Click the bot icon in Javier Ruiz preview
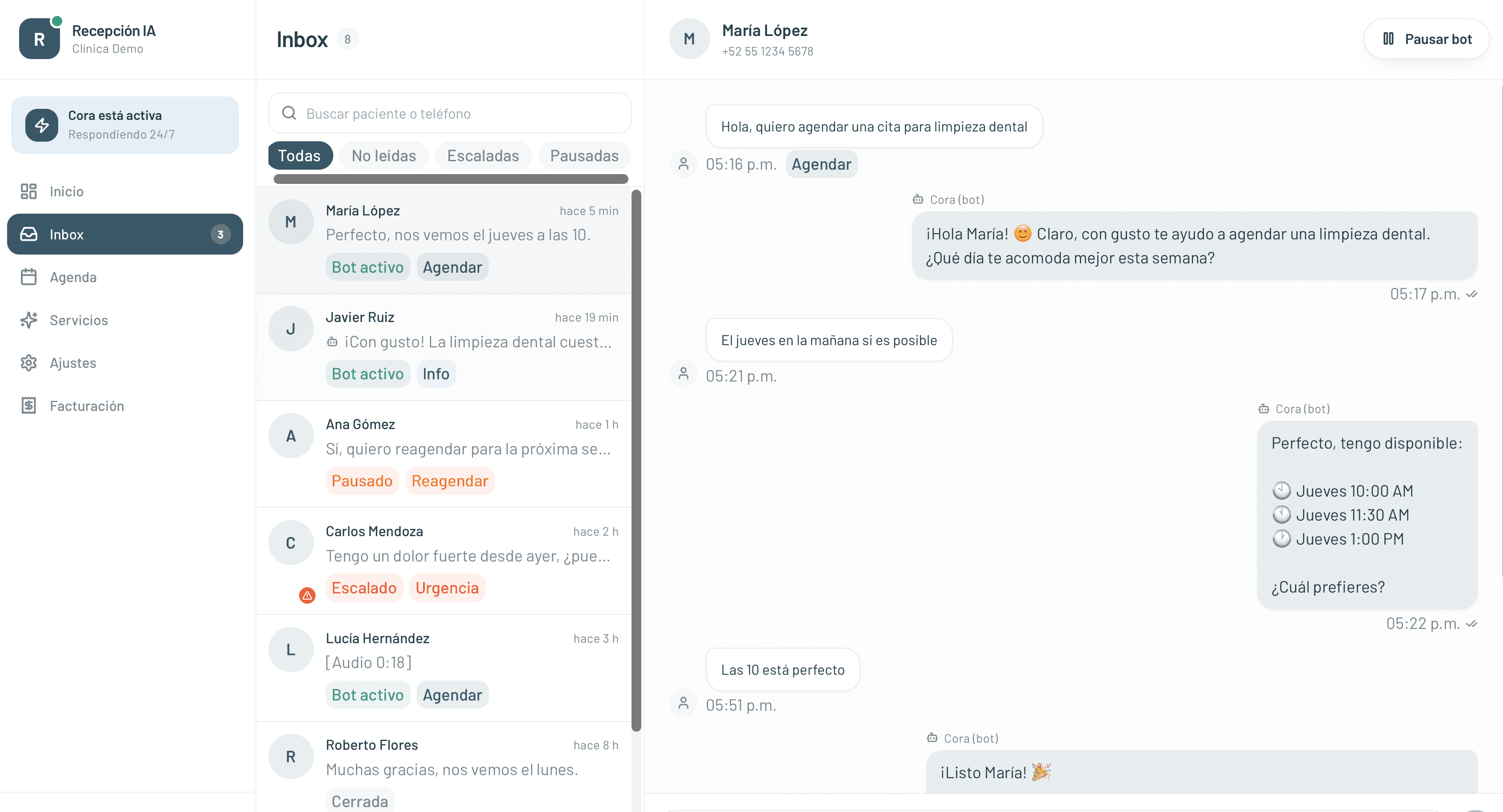The height and width of the screenshot is (812, 1503). tap(332, 342)
